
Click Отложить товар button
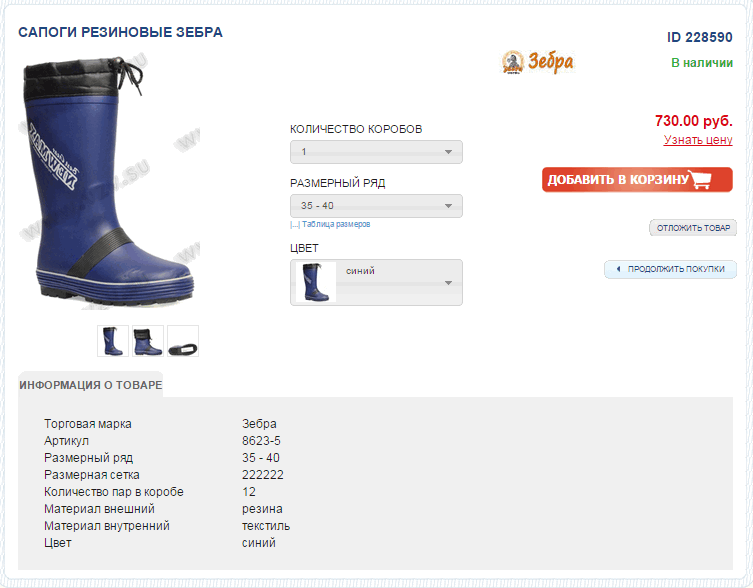point(693,228)
